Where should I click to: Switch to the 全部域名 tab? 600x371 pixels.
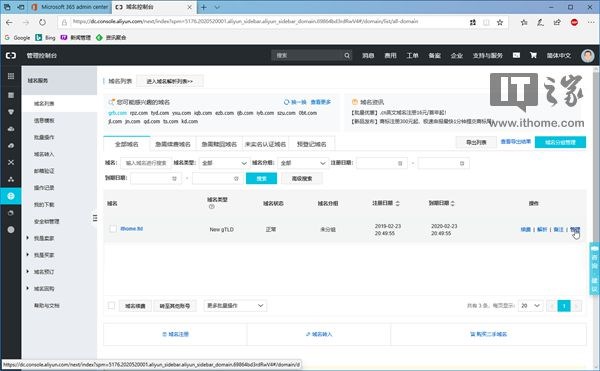click(x=127, y=144)
